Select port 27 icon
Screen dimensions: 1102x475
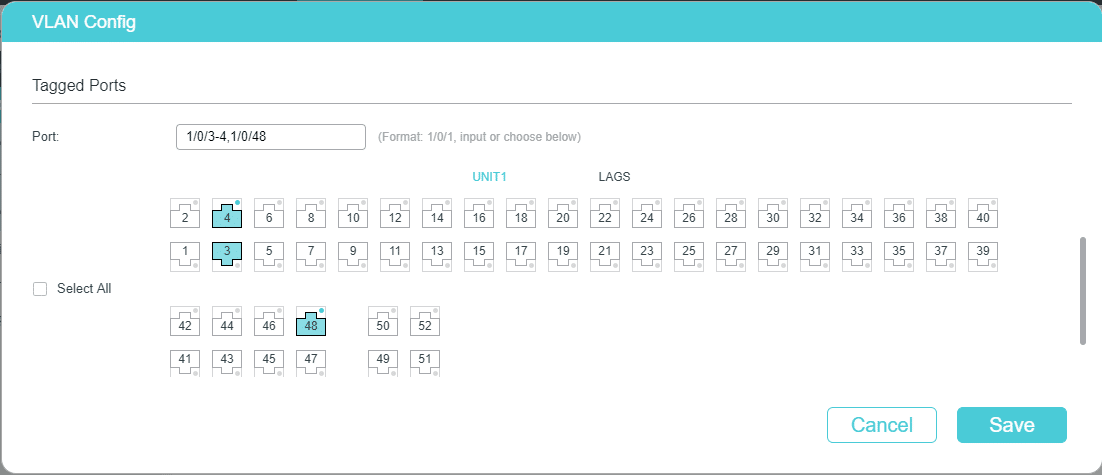731,253
